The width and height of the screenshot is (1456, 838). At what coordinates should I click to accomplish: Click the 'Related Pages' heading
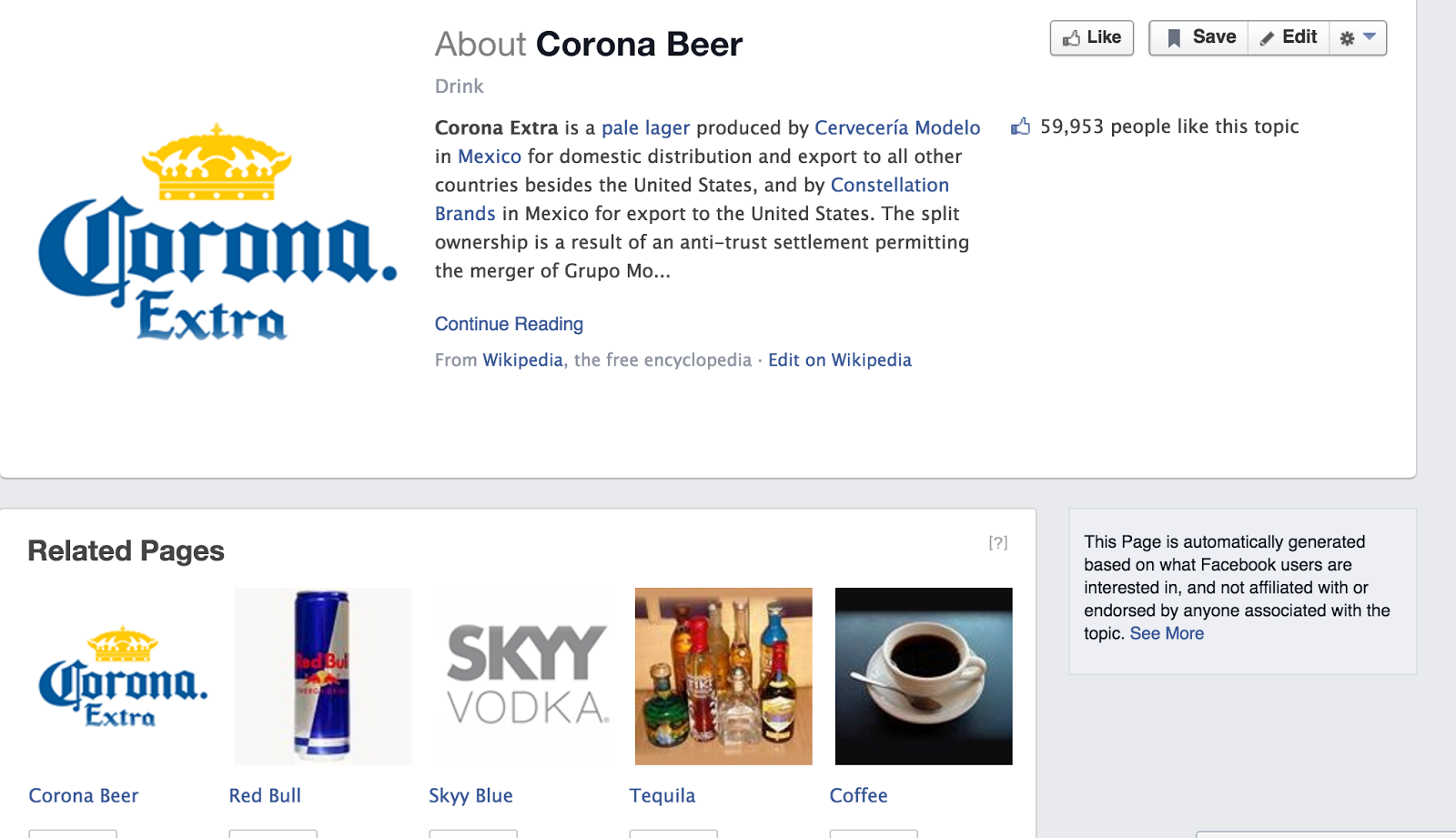[126, 551]
